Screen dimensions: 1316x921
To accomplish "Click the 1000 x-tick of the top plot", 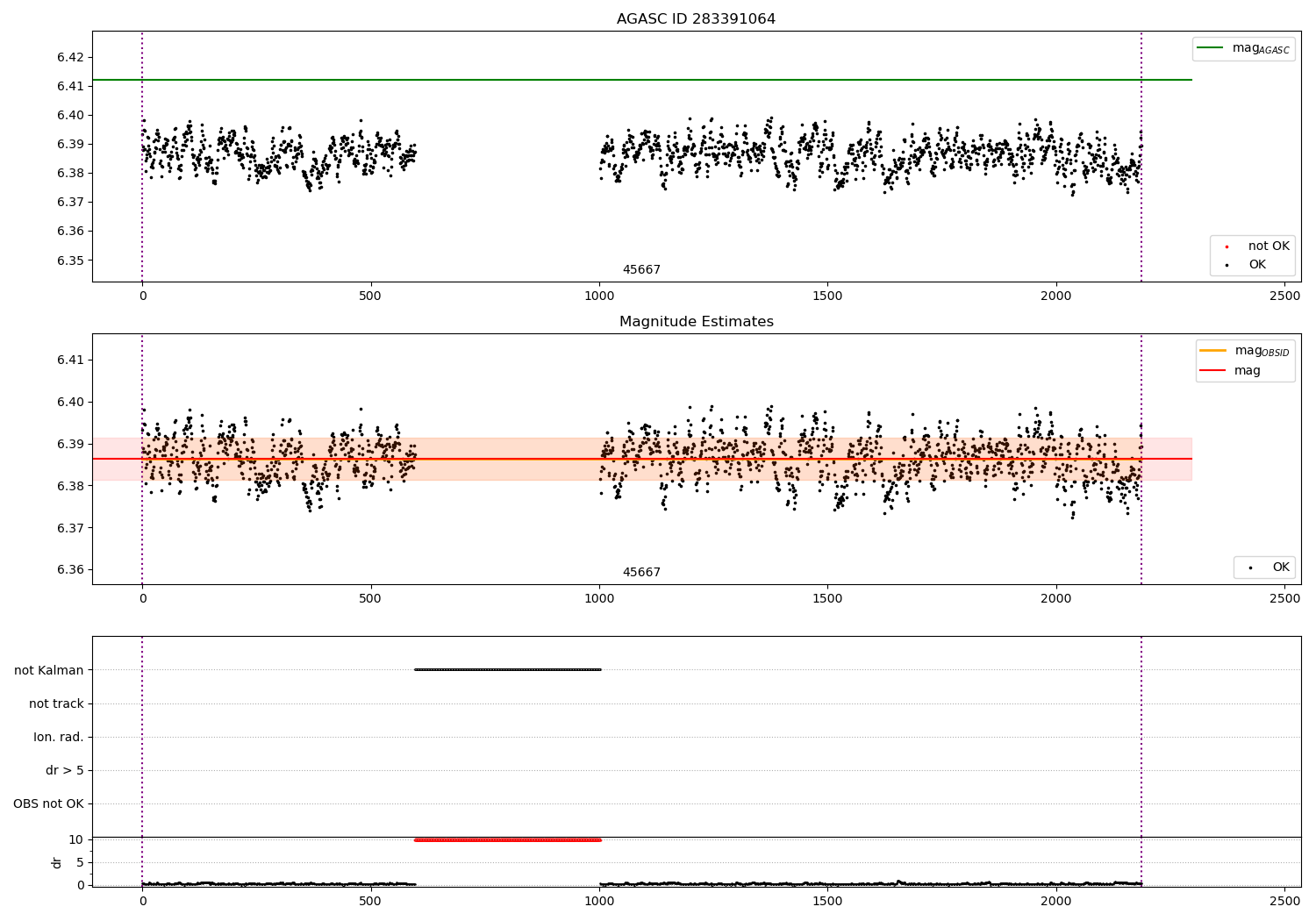I will [x=599, y=296].
